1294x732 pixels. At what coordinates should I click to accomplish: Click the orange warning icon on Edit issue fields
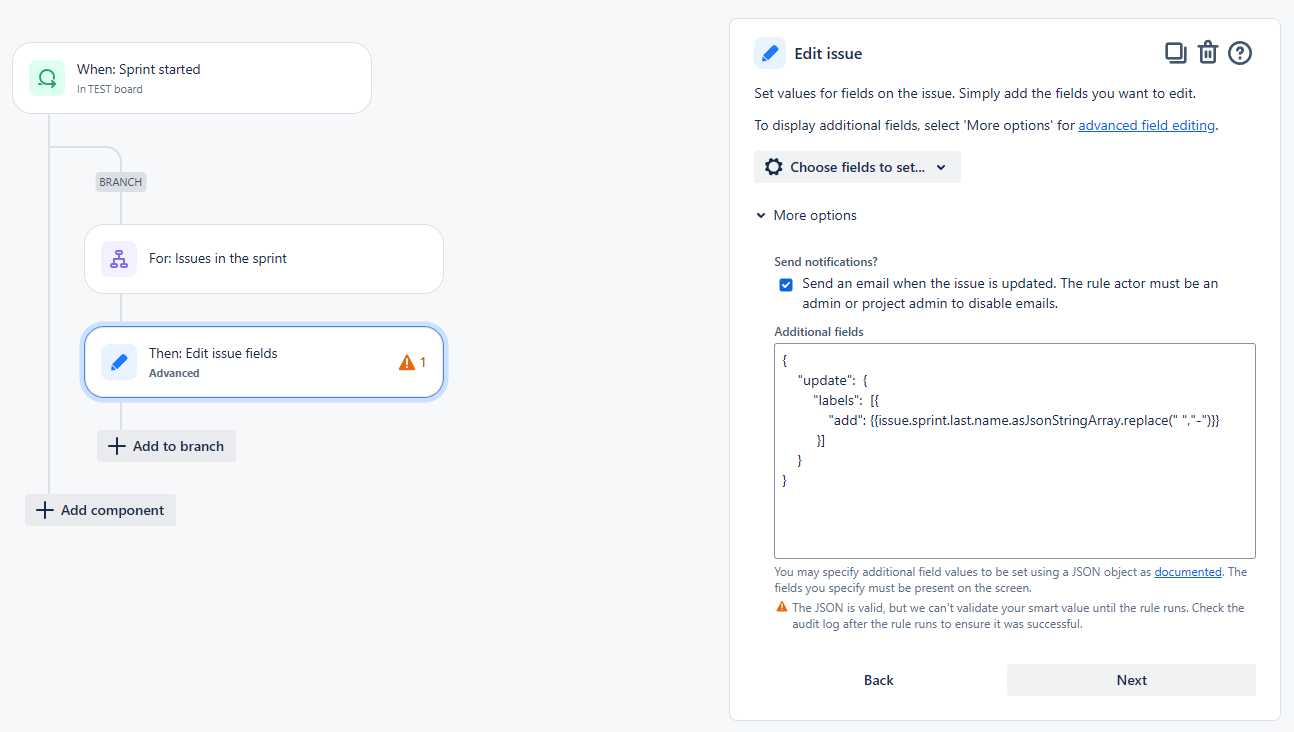[x=407, y=362]
